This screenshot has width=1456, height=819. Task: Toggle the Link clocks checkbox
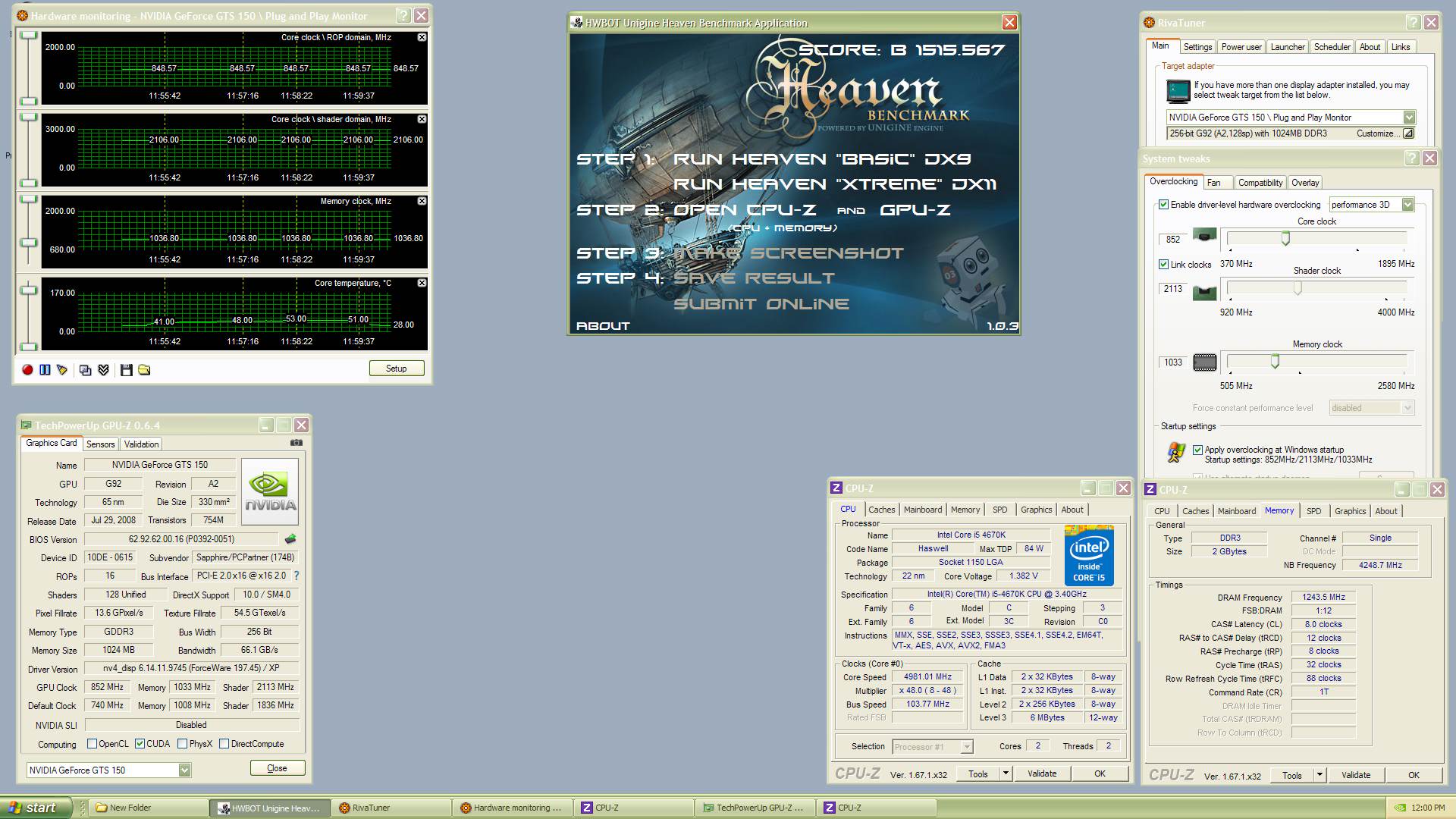coord(1163,265)
